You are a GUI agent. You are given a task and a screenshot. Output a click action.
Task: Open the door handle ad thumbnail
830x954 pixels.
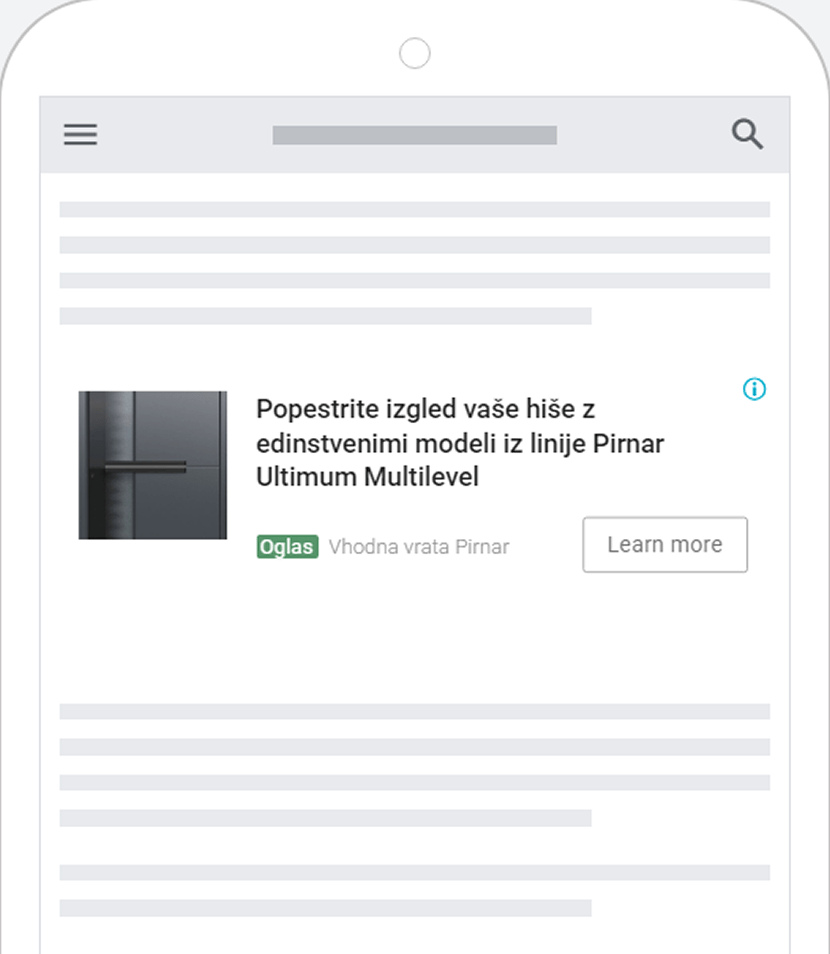[153, 465]
